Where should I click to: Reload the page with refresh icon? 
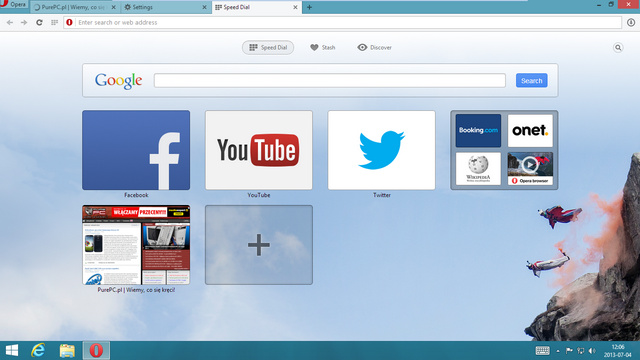tap(39, 22)
